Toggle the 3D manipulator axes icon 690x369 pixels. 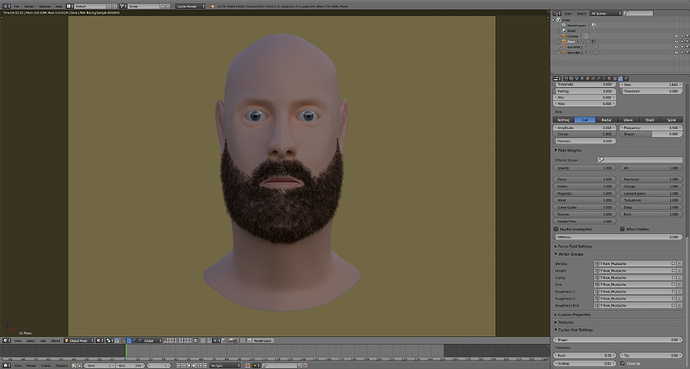coord(123,340)
